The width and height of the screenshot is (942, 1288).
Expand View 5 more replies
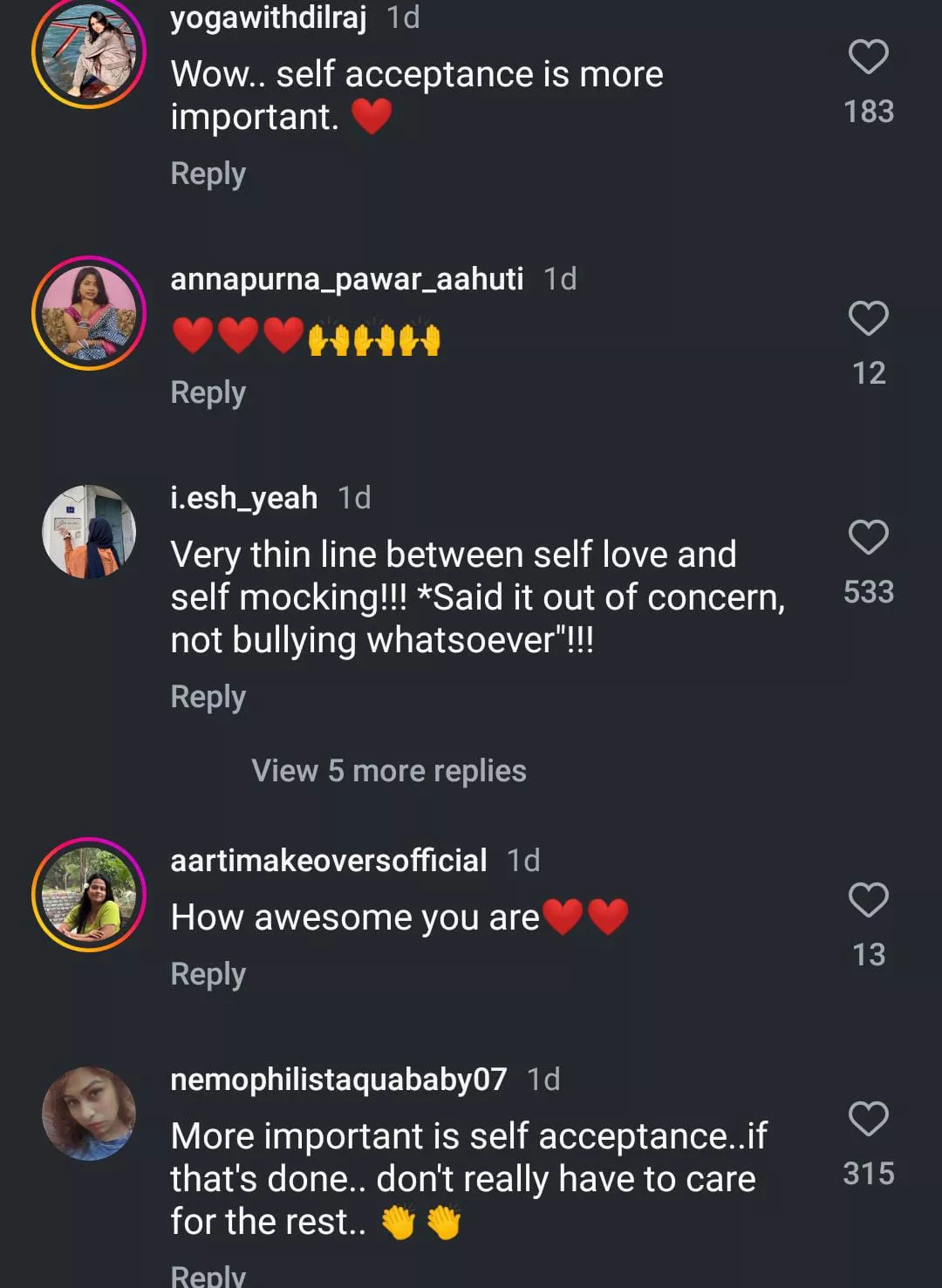388,771
